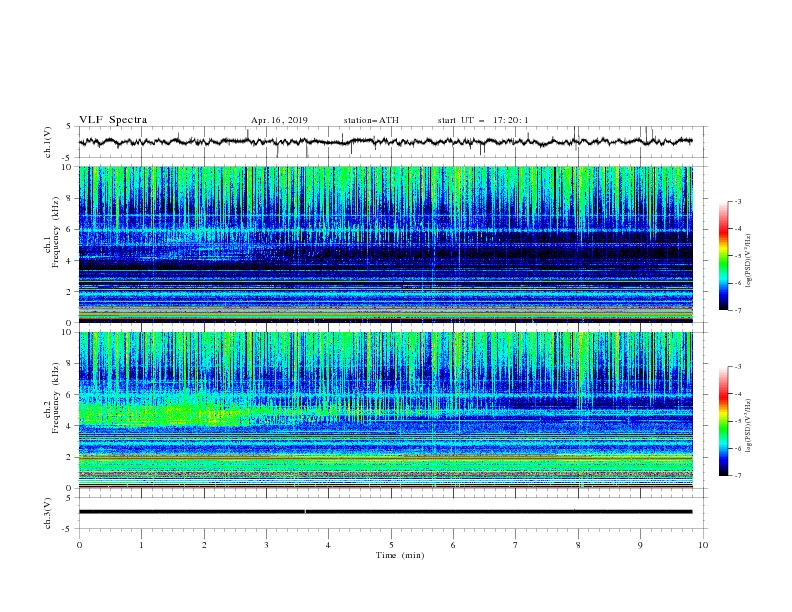The image size is (792, 612).
Task: Click the '-7' value on ch.2 colorbar
Action: (737, 476)
